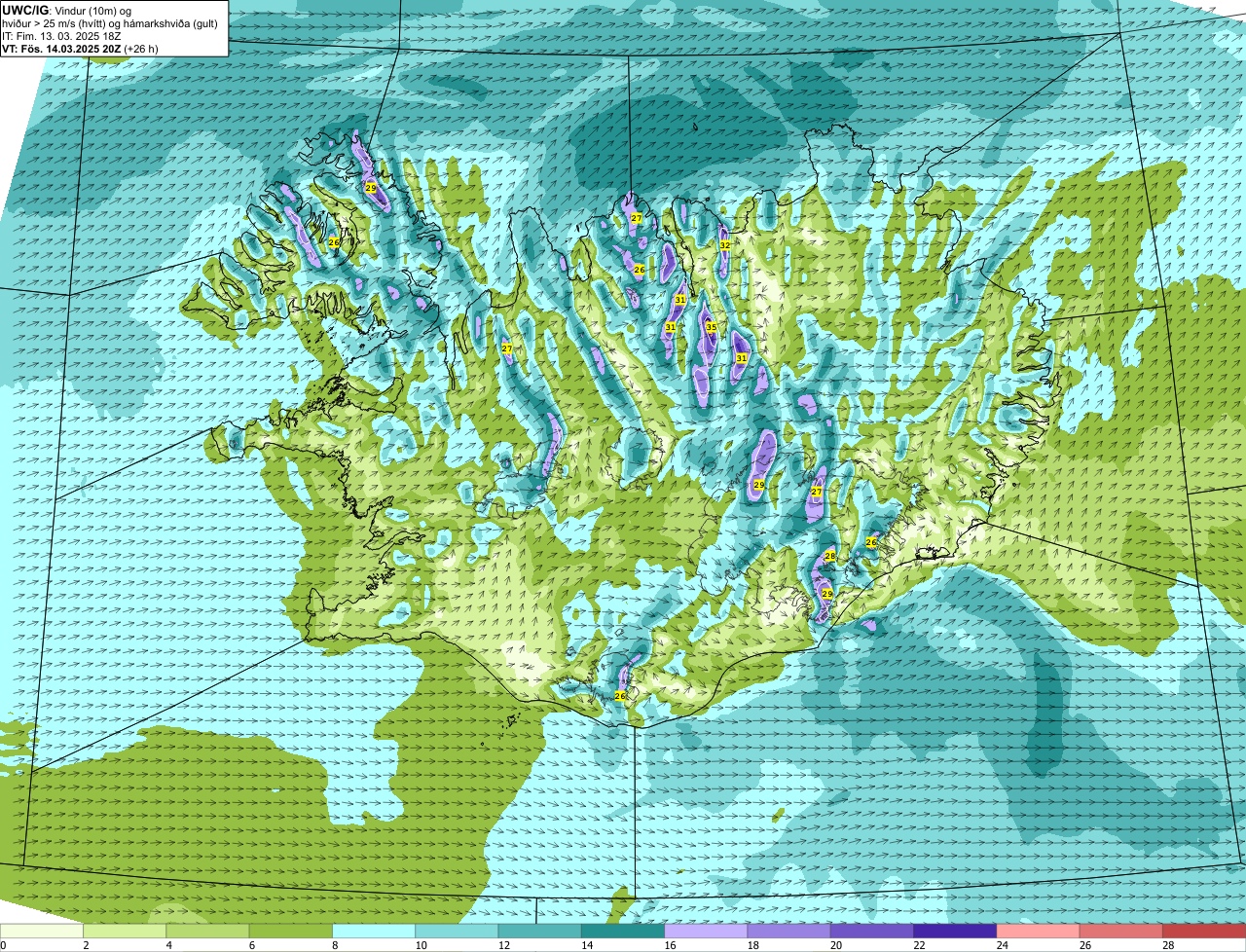The height and width of the screenshot is (952, 1246).
Task: Click the legend tick value "24"
Action: pos(1003,945)
